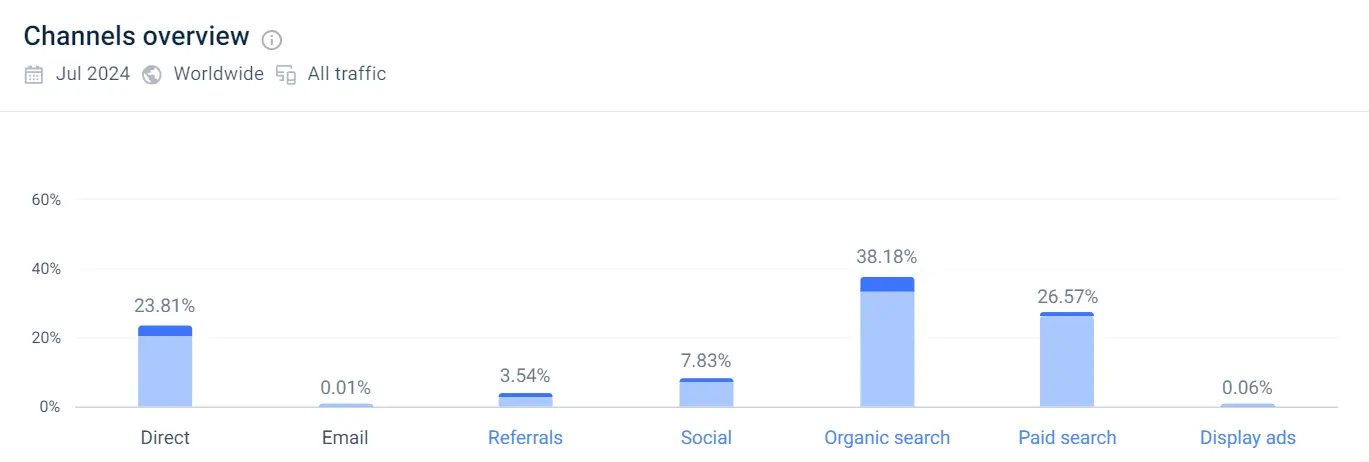Select the Paid search bar

coord(1067,360)
